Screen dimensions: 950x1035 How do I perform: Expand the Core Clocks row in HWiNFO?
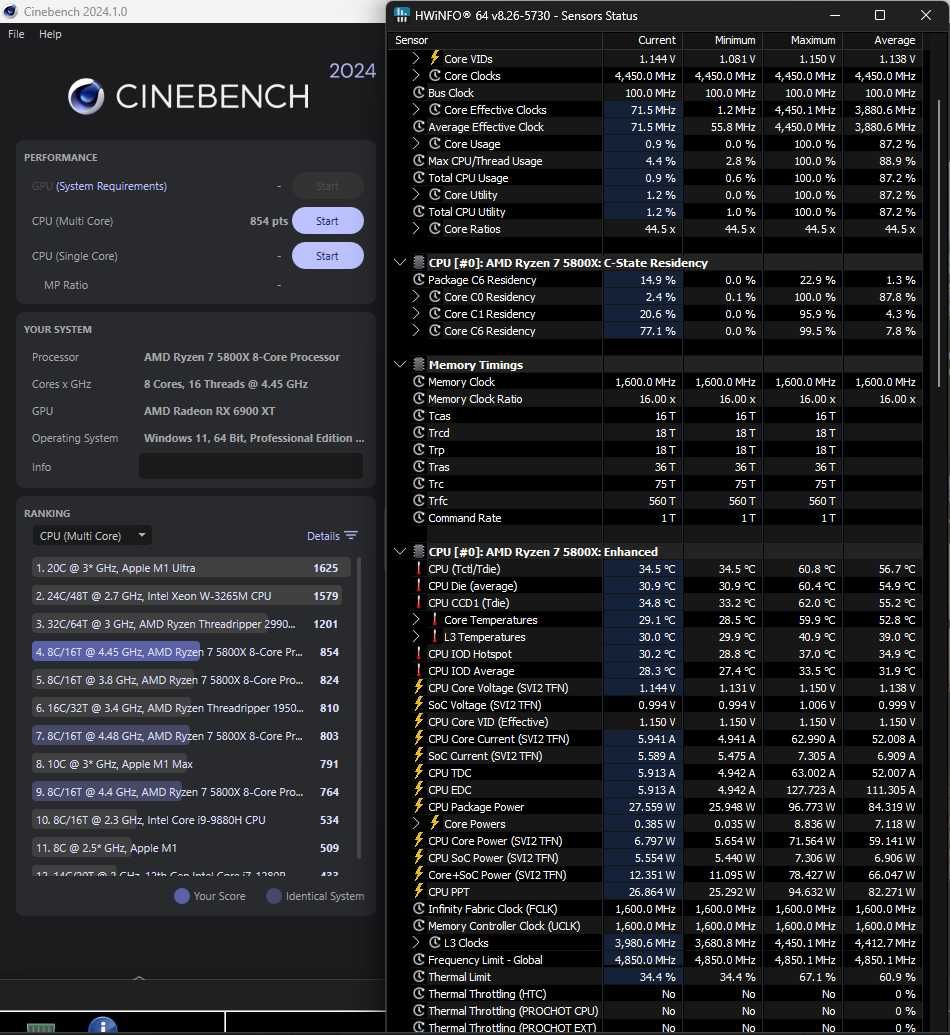[x=415, y=76]
